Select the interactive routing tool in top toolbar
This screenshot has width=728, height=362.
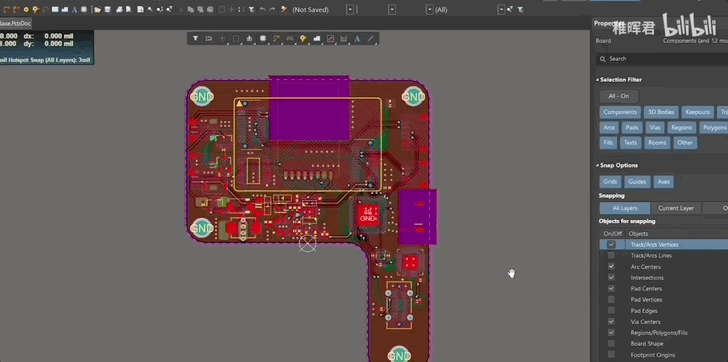[x=7, y=9]
